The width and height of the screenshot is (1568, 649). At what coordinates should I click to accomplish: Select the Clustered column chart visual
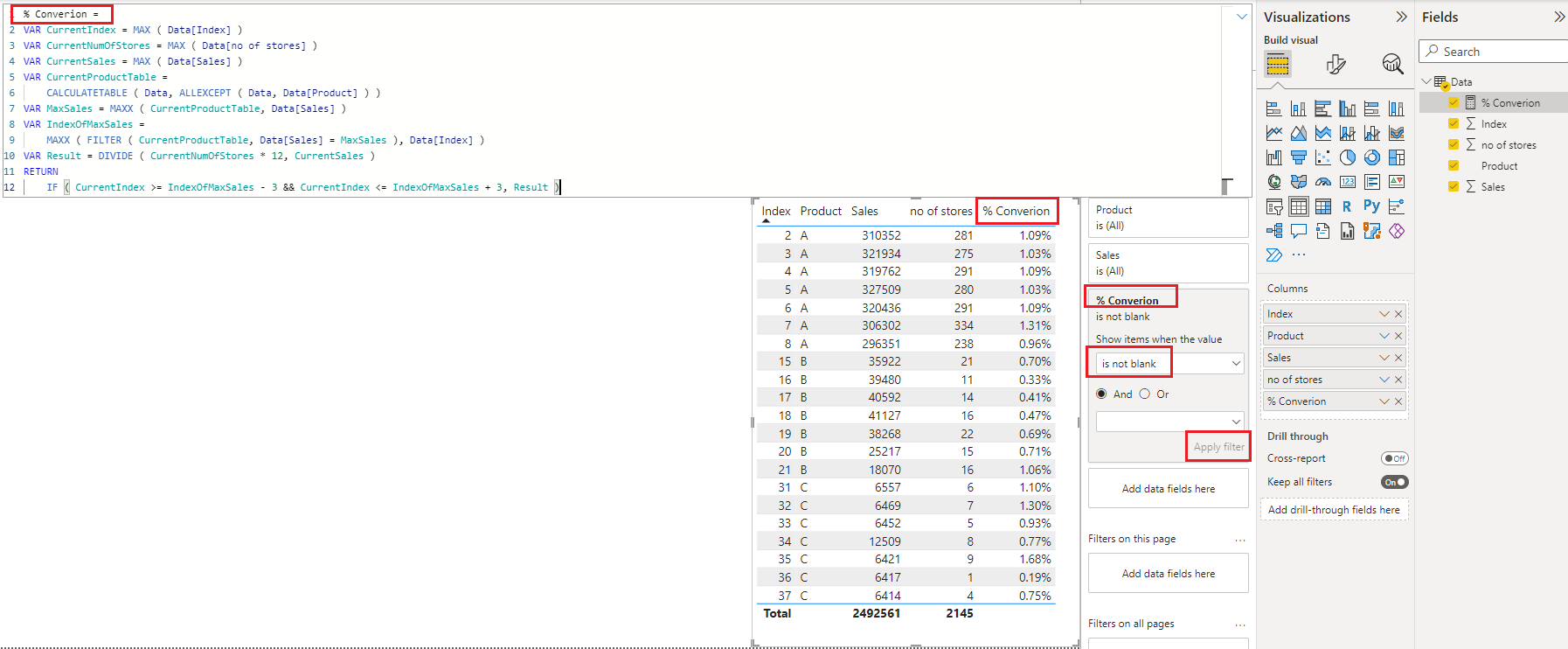click(1347, 108)
